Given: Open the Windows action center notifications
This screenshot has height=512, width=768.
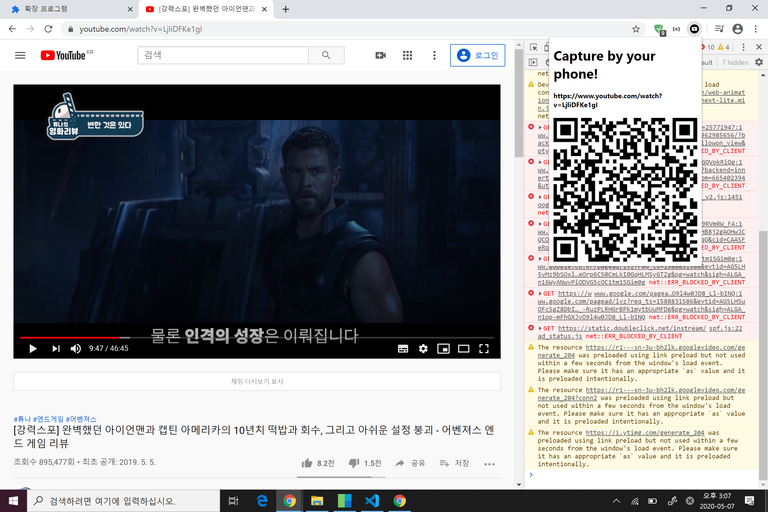Looking at the screenshot, I should (749, 501).
